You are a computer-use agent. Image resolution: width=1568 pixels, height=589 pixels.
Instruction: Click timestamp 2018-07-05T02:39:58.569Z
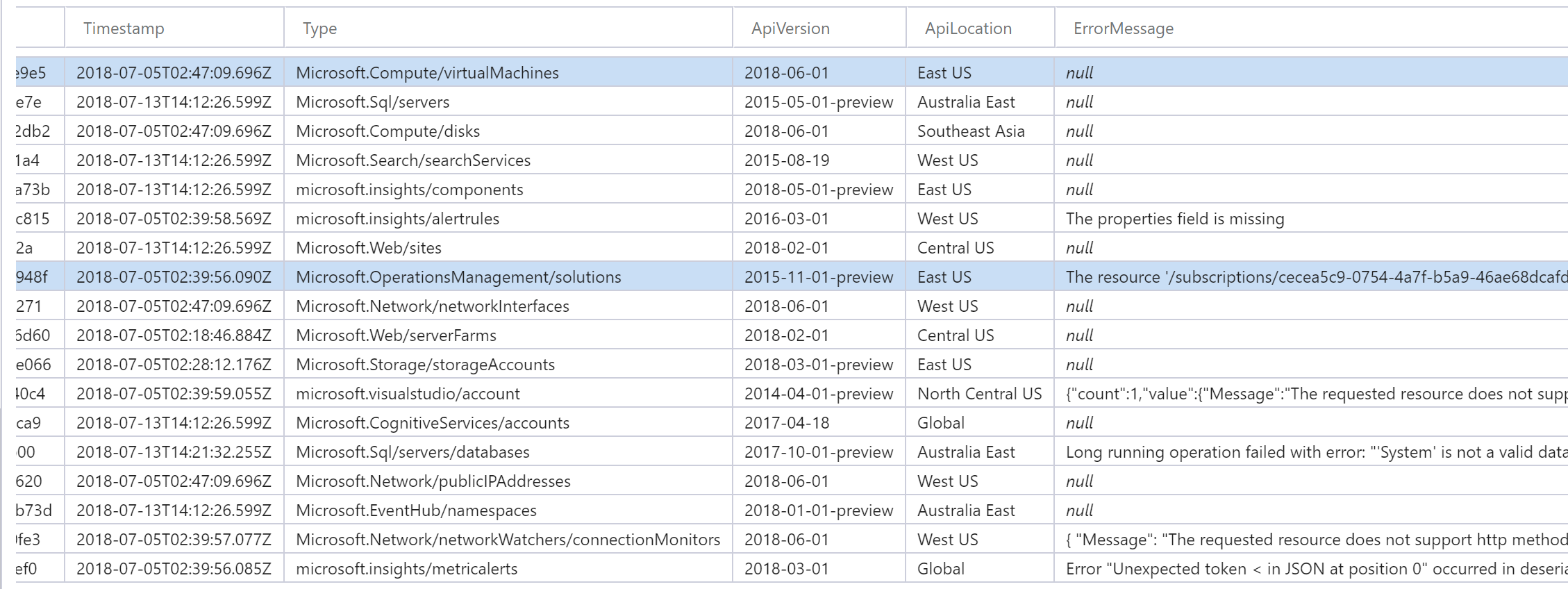coord(174,219)
